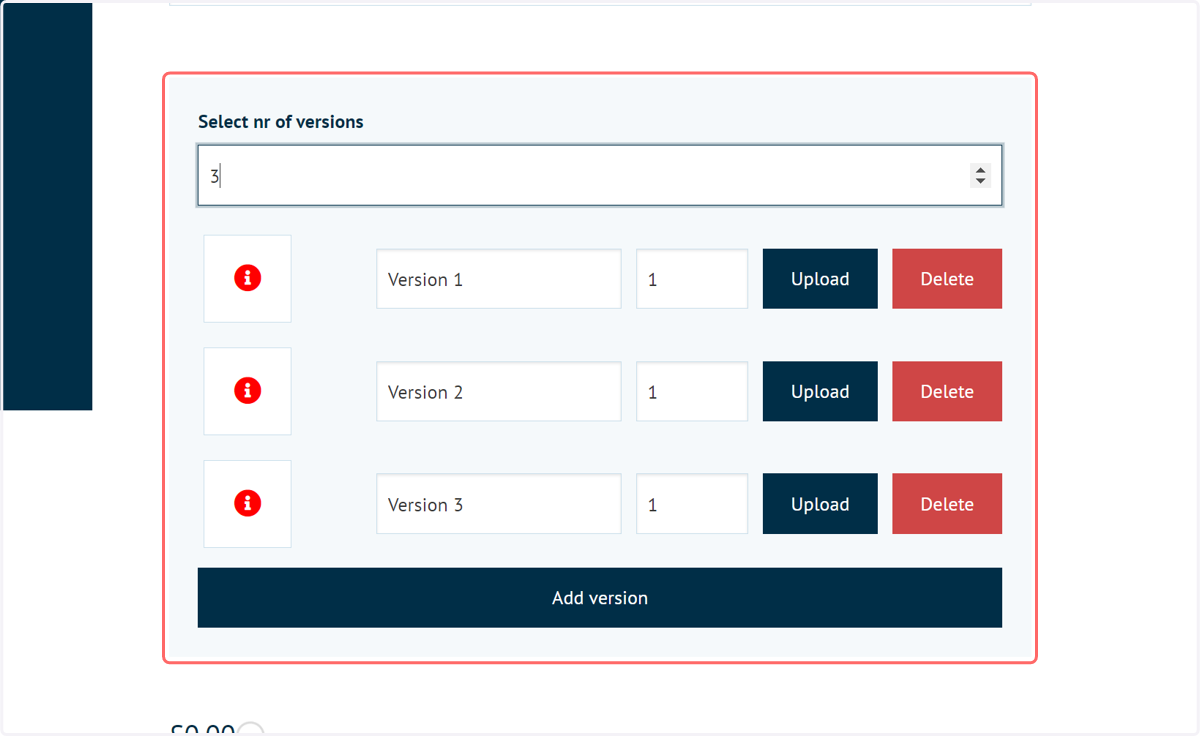Decrease number of versions with down arrow
The image size is (1200, 736).
click(x=980, y=181)
